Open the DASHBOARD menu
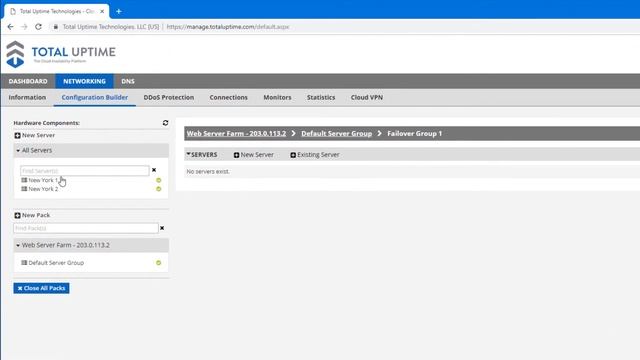640x360 pixels. coord(28,81)
